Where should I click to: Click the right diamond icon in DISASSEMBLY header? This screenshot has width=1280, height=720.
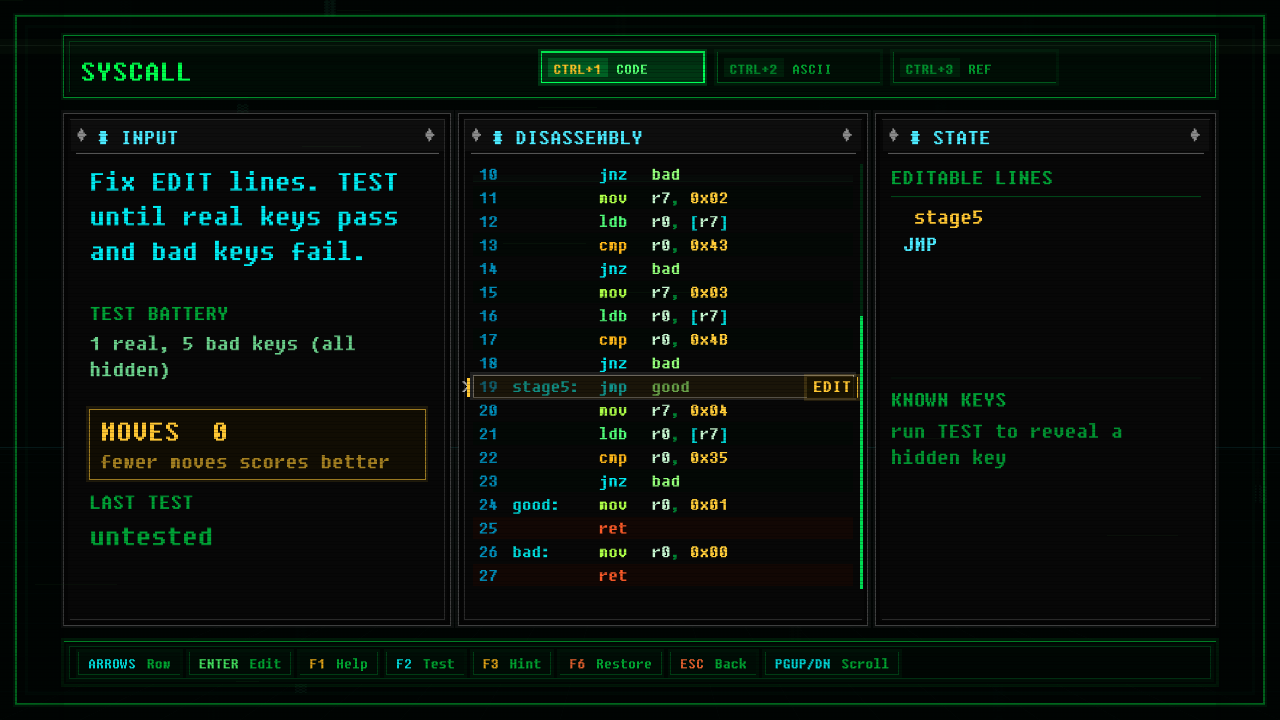pyautogui.click(x=847, y=136)
